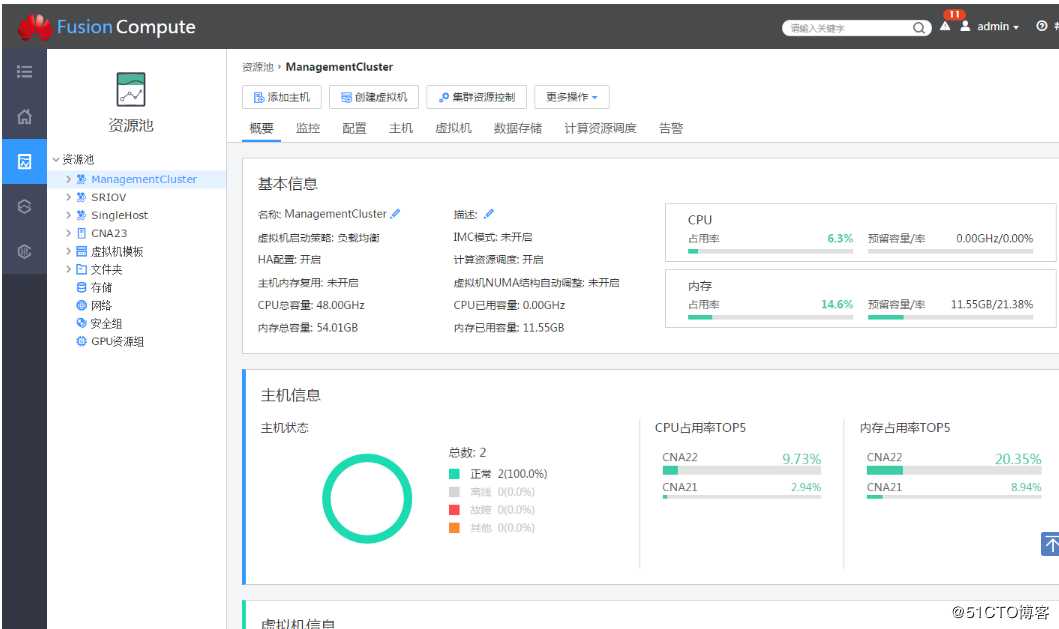
Task: Click the VM template icon in tree
Action: coord(81,251)
